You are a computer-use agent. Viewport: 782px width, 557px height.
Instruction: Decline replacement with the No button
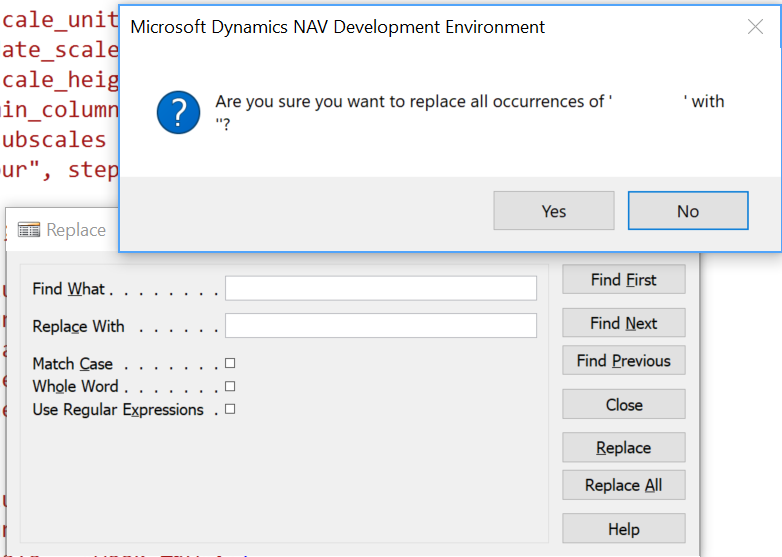coord(688,210)
